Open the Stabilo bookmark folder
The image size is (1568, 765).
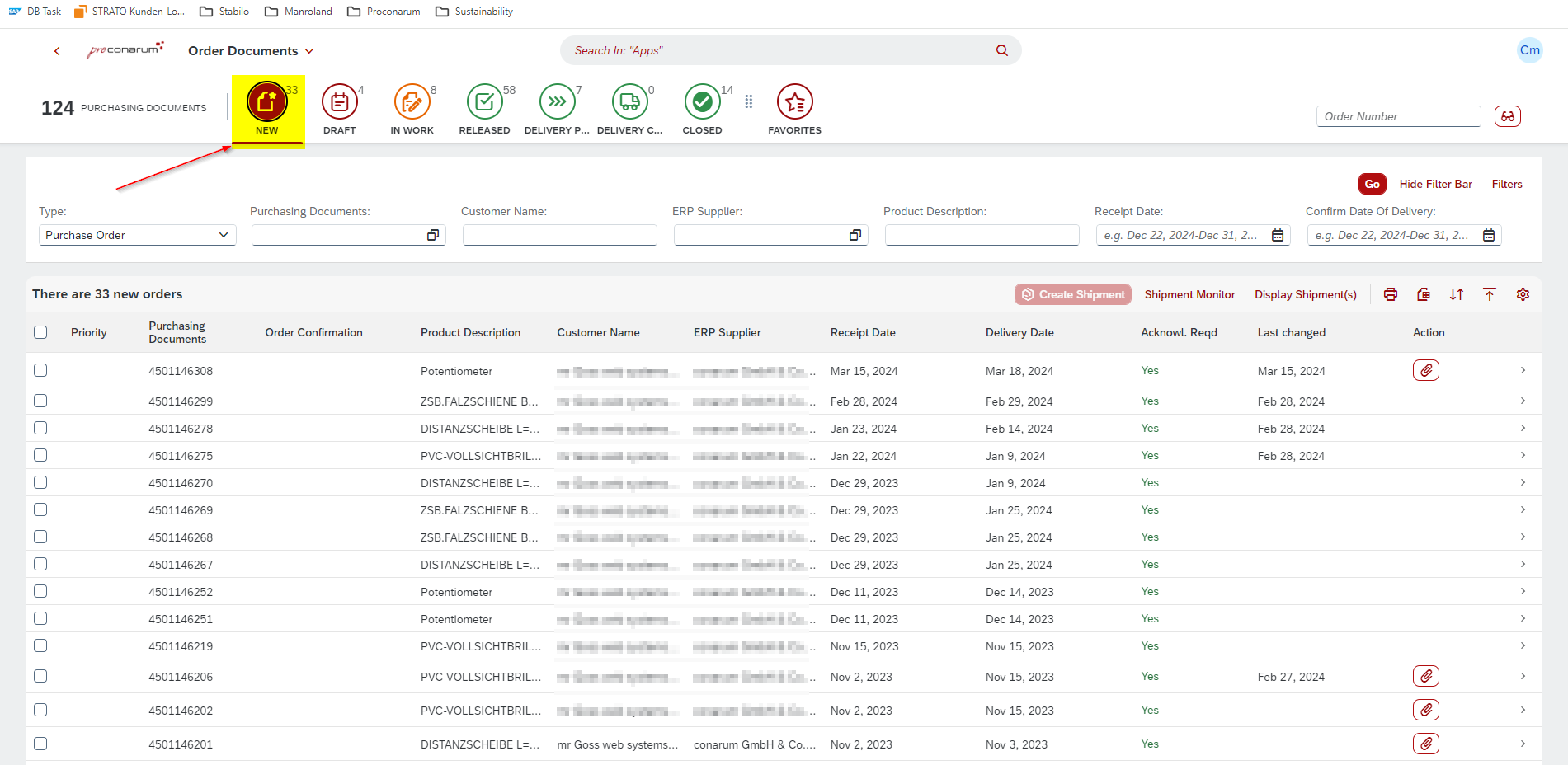click(224, 12)
